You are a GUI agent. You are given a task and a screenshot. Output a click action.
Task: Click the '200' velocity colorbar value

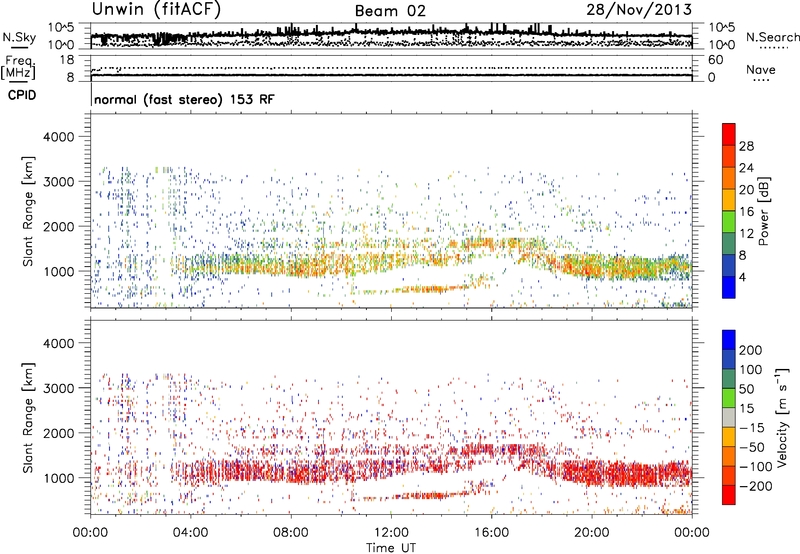751,350
